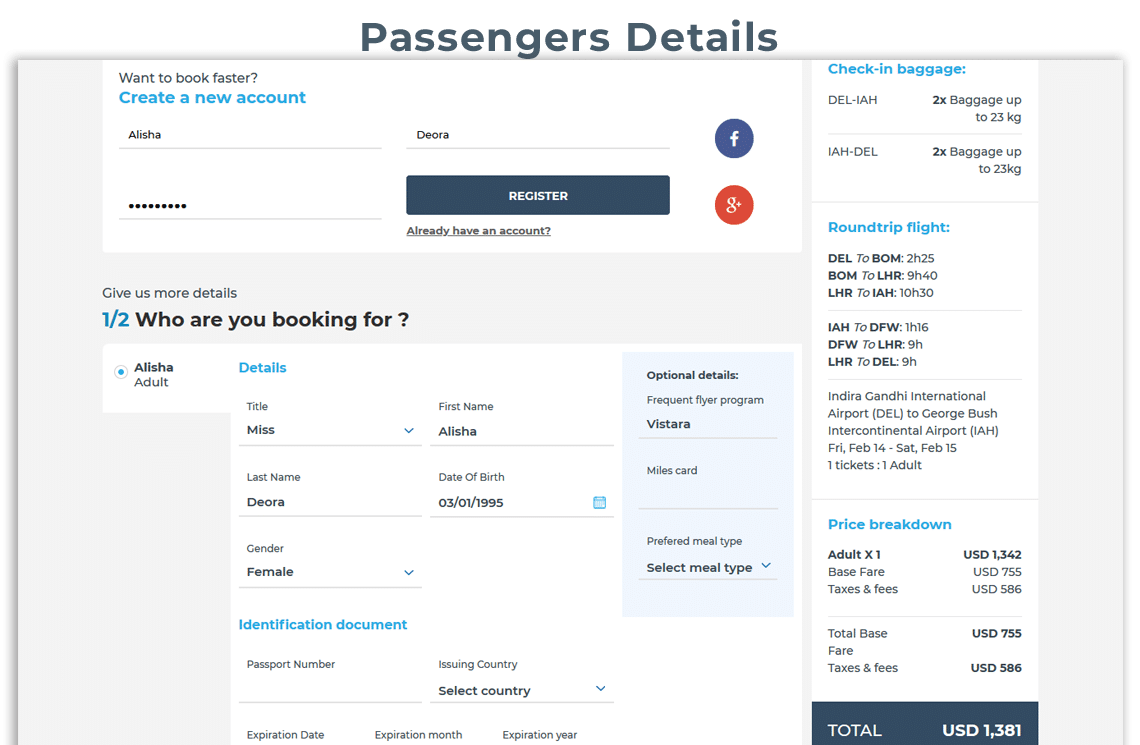
Task: Click the Miles card input field
Action: click(707, 495)
